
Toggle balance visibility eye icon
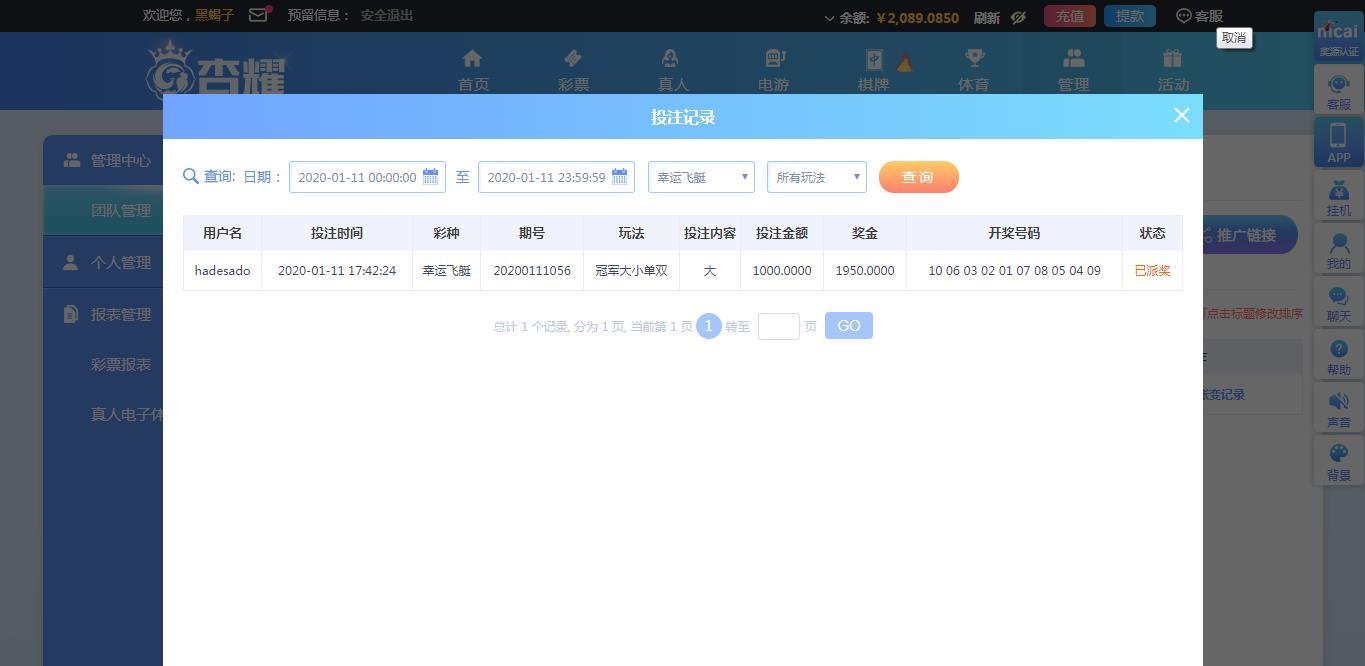pos(1018,17)
